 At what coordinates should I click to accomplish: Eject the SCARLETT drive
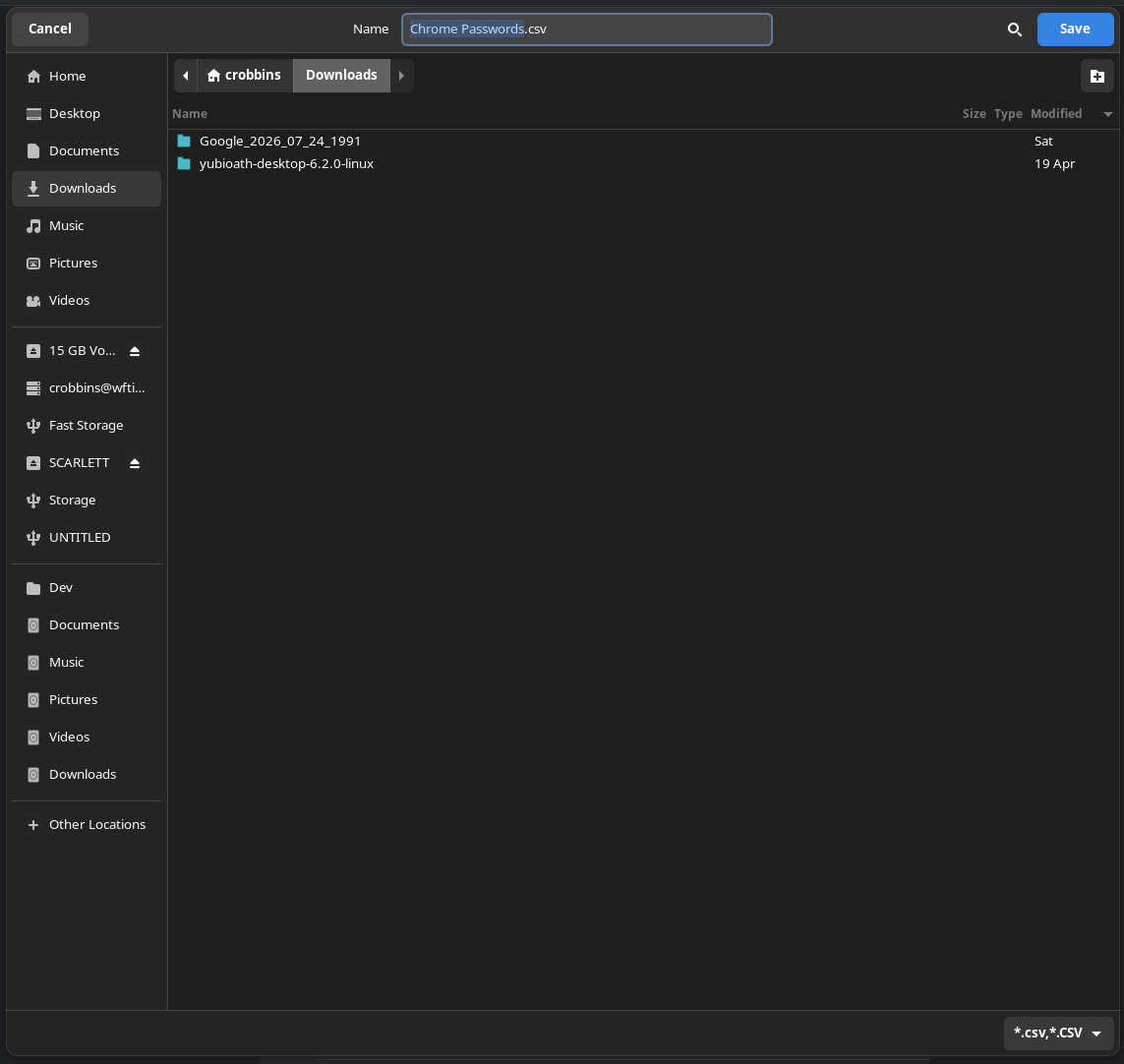(135, 463)
